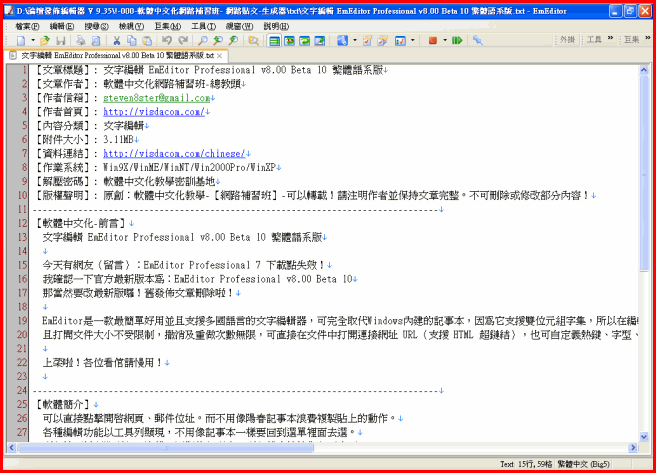Click the Cut scissors icon
Screen dimensions: 656x473
(116, 41)
